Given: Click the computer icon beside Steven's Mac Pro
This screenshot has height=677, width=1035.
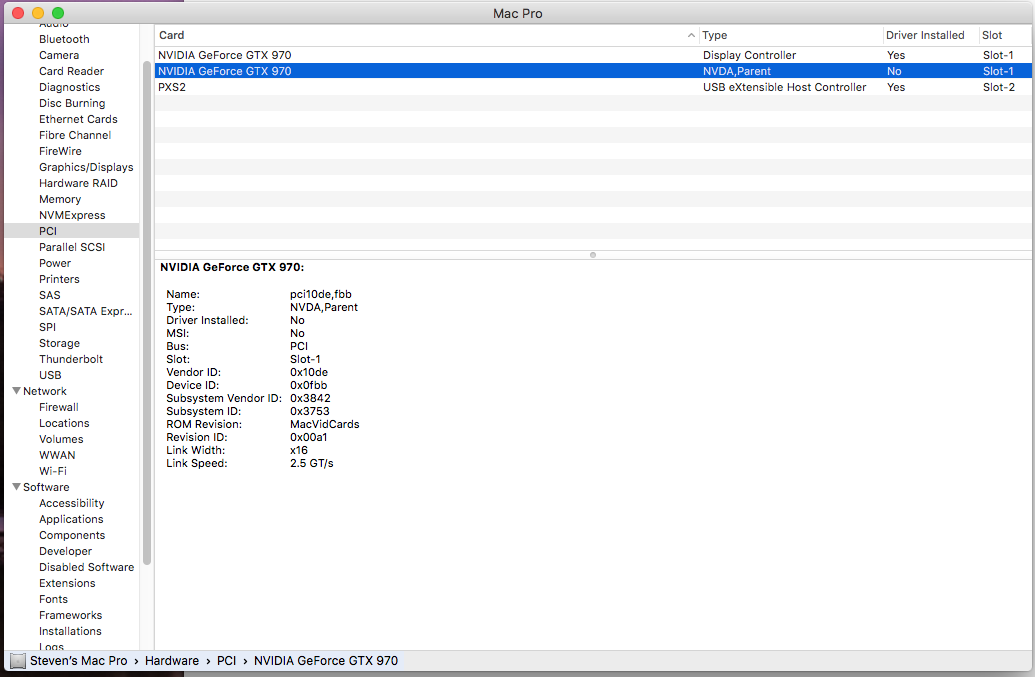Looking at the screenshot, I should tap(18, 661).
